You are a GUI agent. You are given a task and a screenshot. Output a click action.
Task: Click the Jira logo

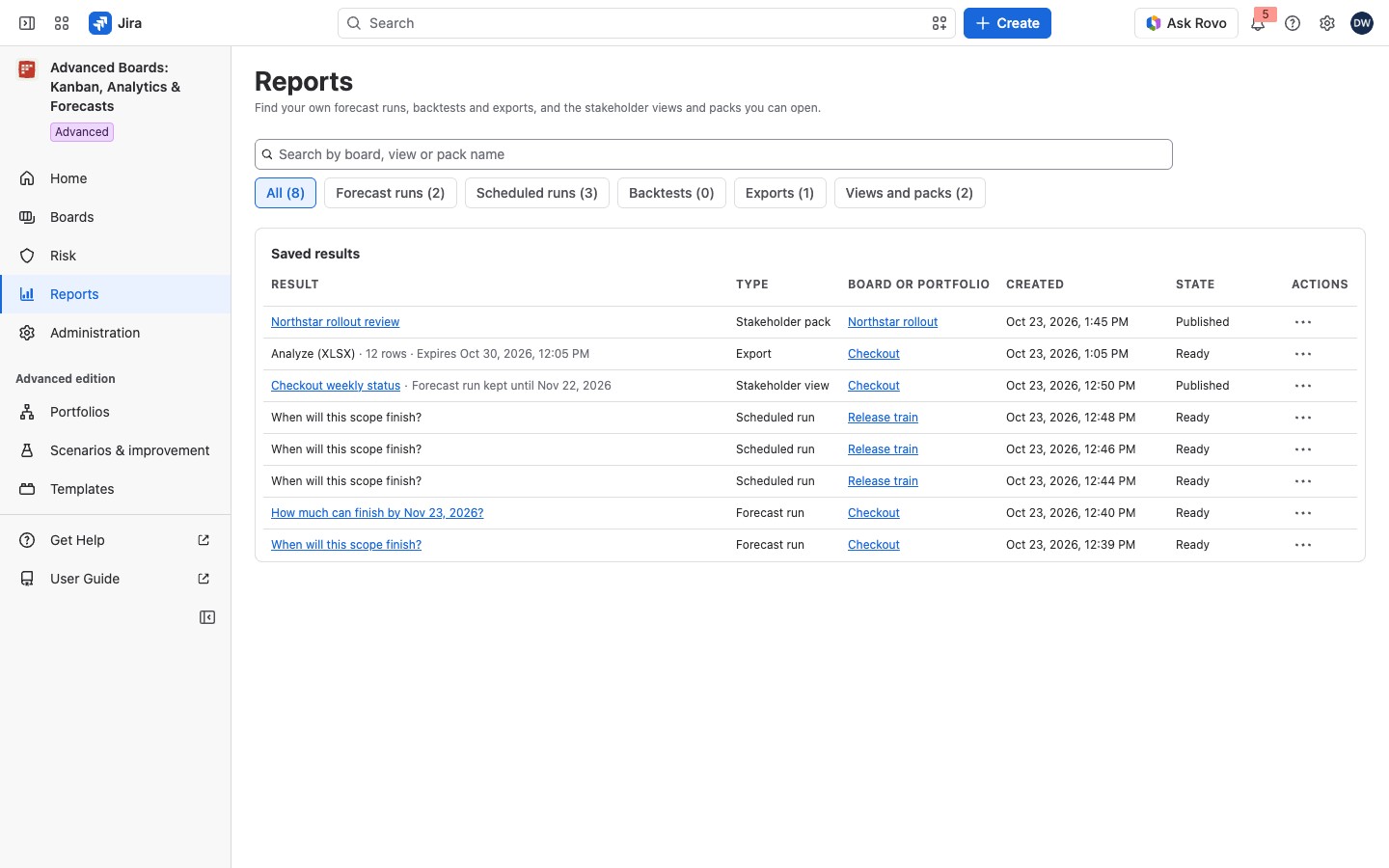[x=116, y=23]
